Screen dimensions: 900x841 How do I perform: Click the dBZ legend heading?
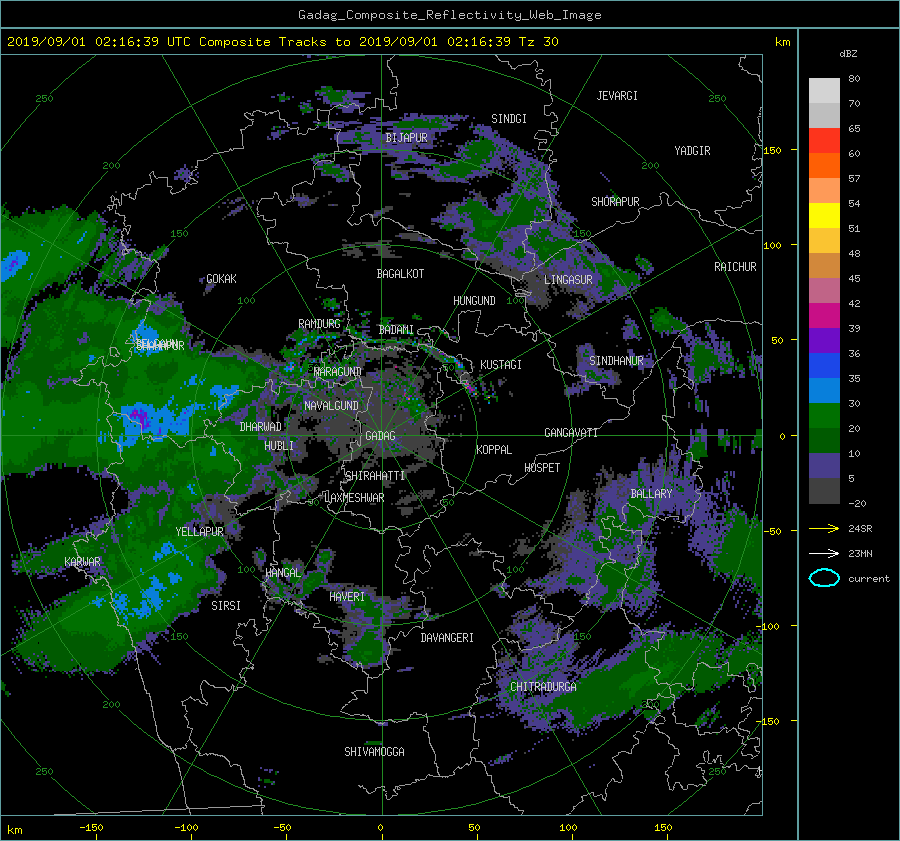coord(848,54)
